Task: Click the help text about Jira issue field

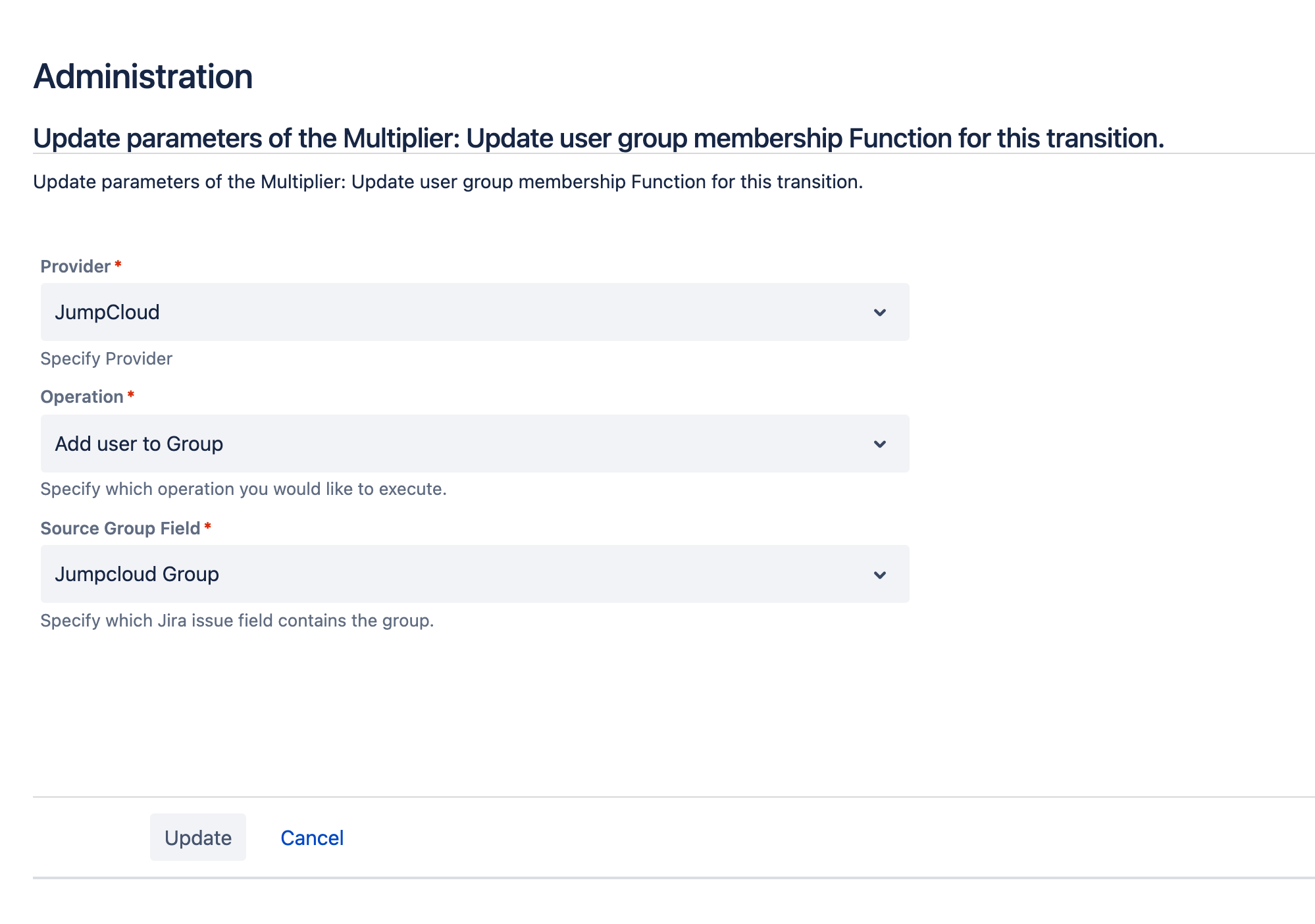Action: point(237,621)
